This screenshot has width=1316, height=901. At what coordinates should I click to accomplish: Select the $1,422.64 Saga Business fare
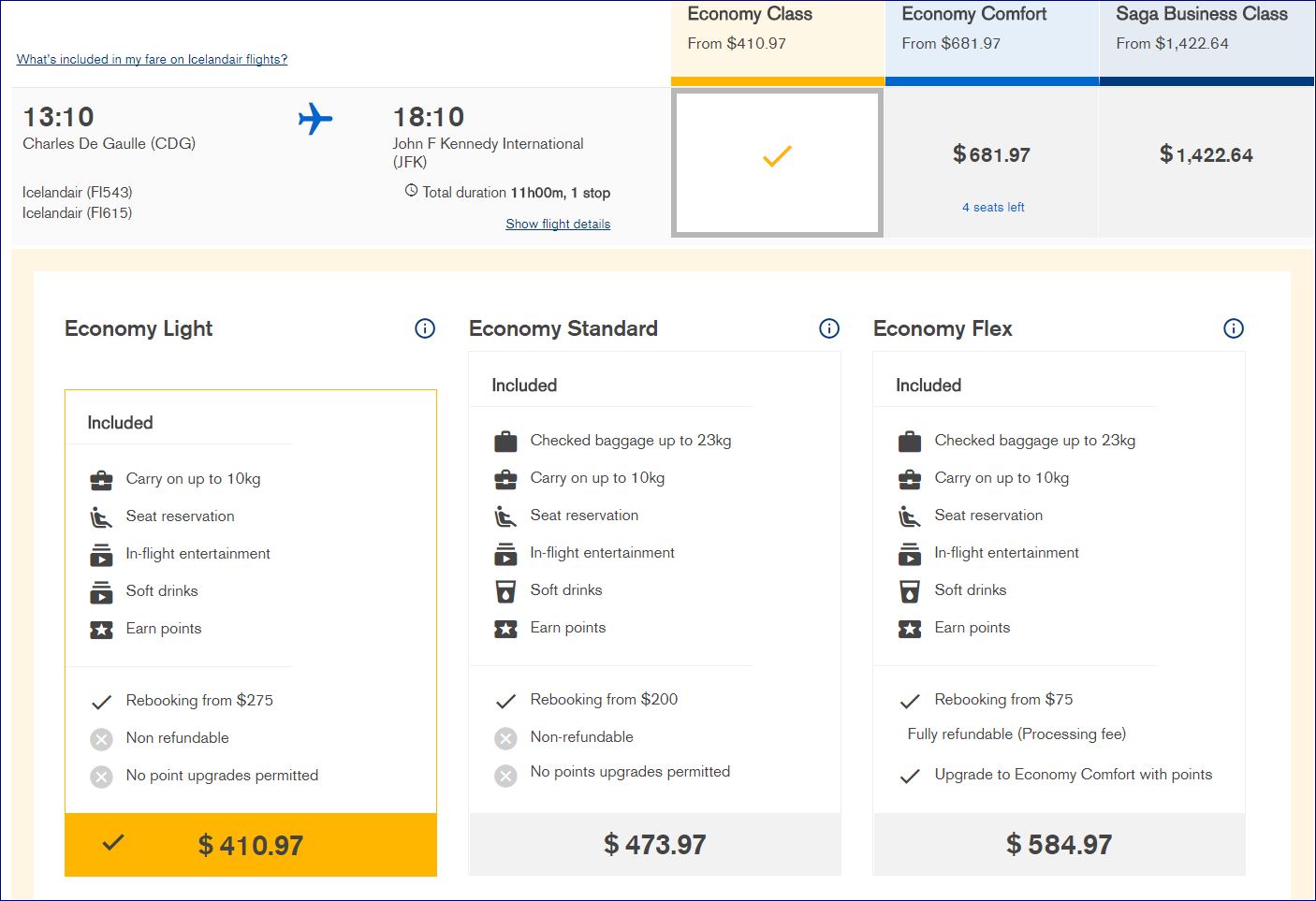pos(1206,155)
